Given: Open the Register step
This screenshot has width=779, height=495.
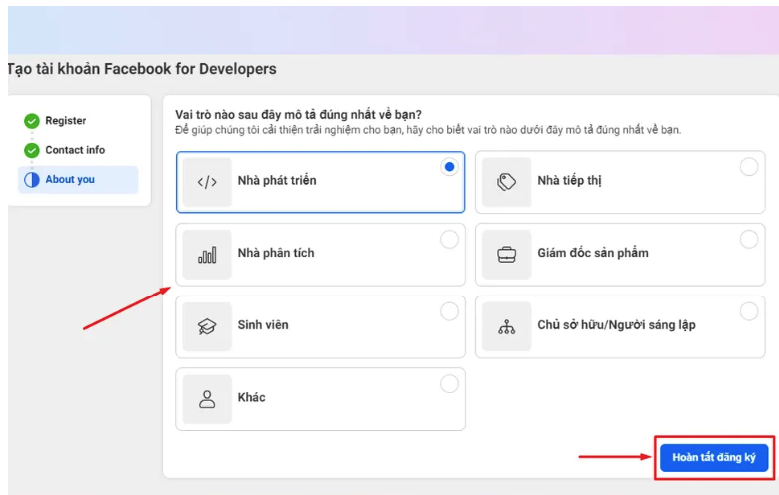Looking at the screenshot, I should [x=65, y=121].
